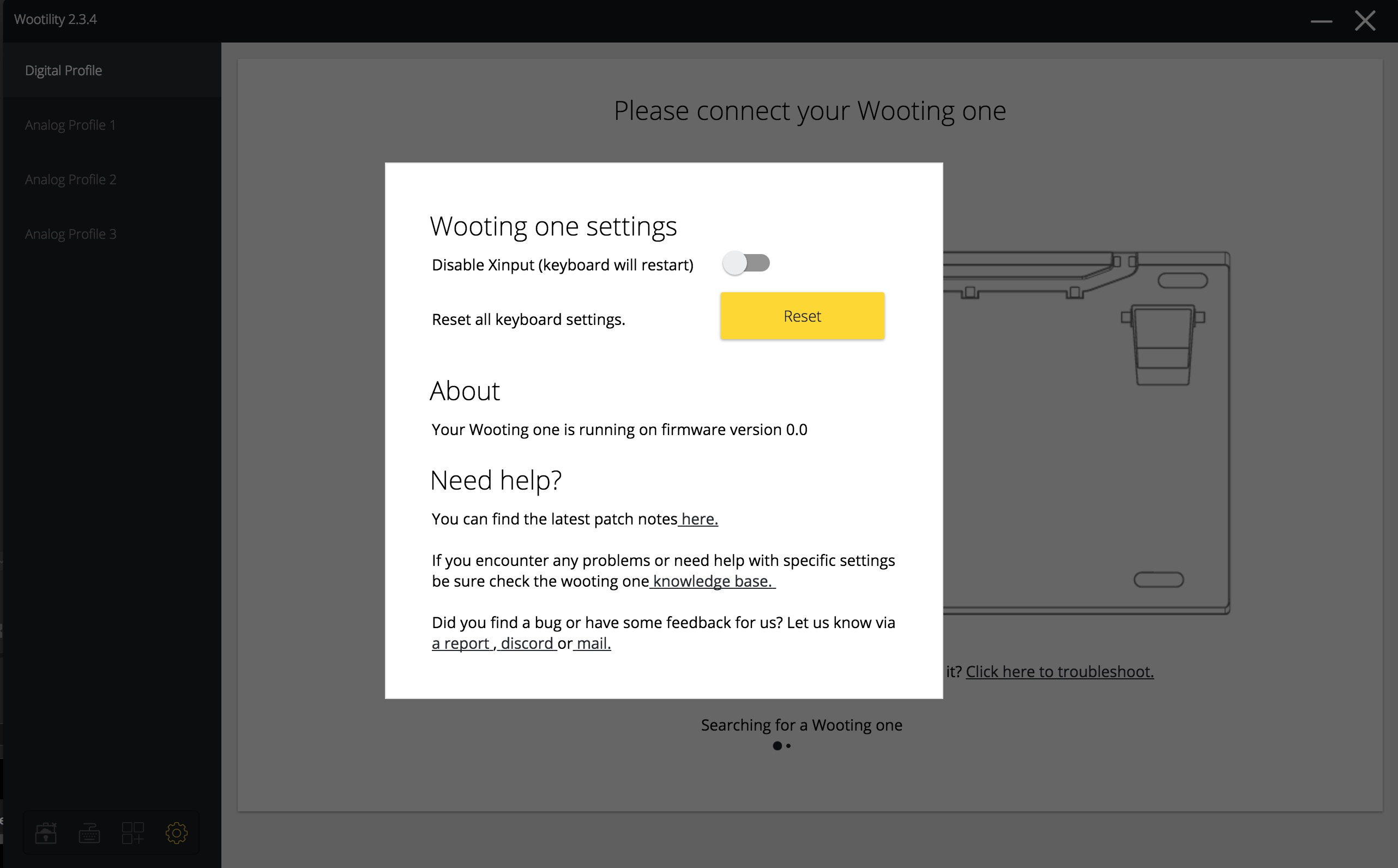Switch to Analog Profile 3
The image size is (1398, 868).
point(71,234)
